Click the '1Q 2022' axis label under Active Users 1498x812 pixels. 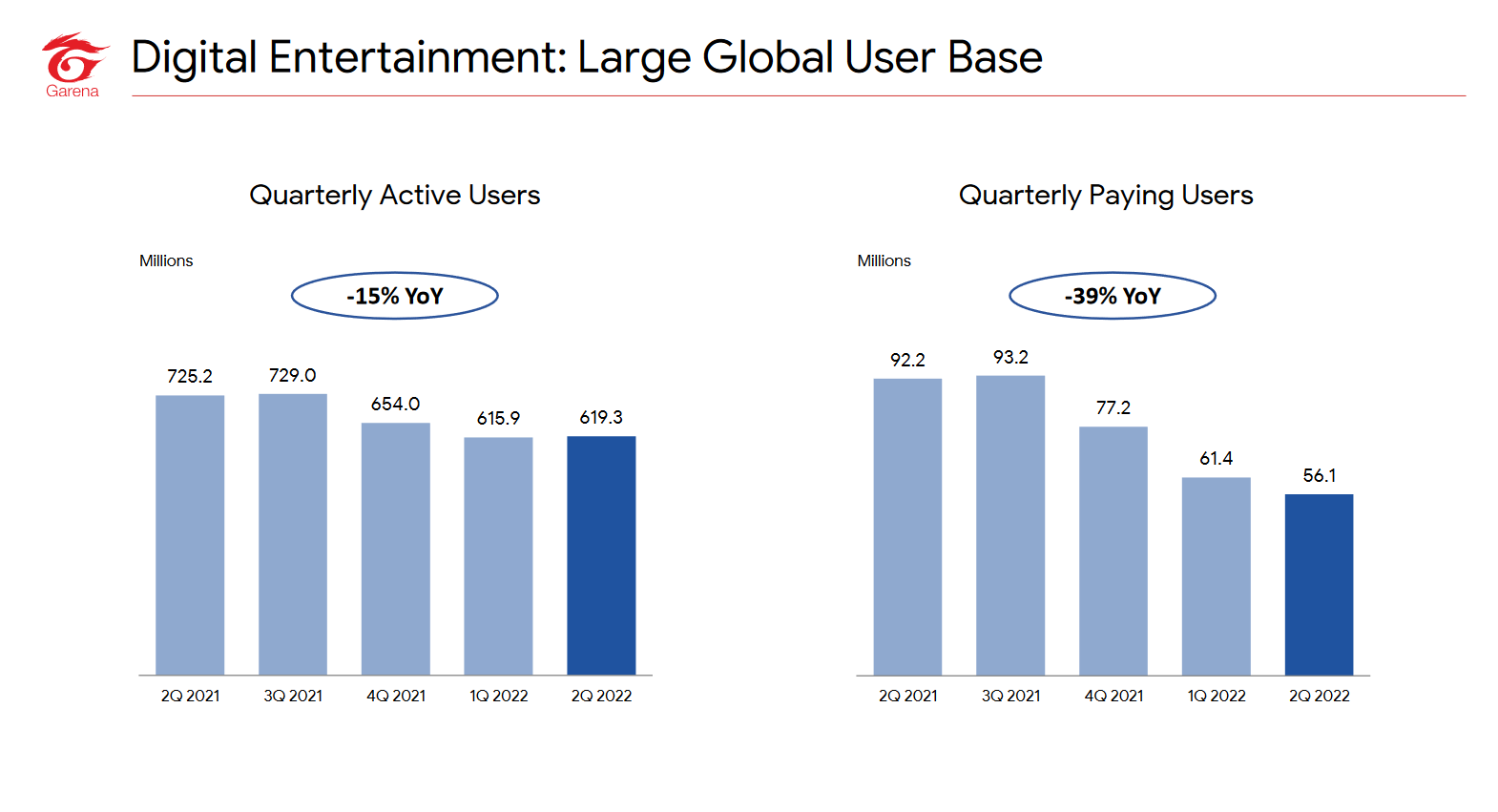pos(498,696)
